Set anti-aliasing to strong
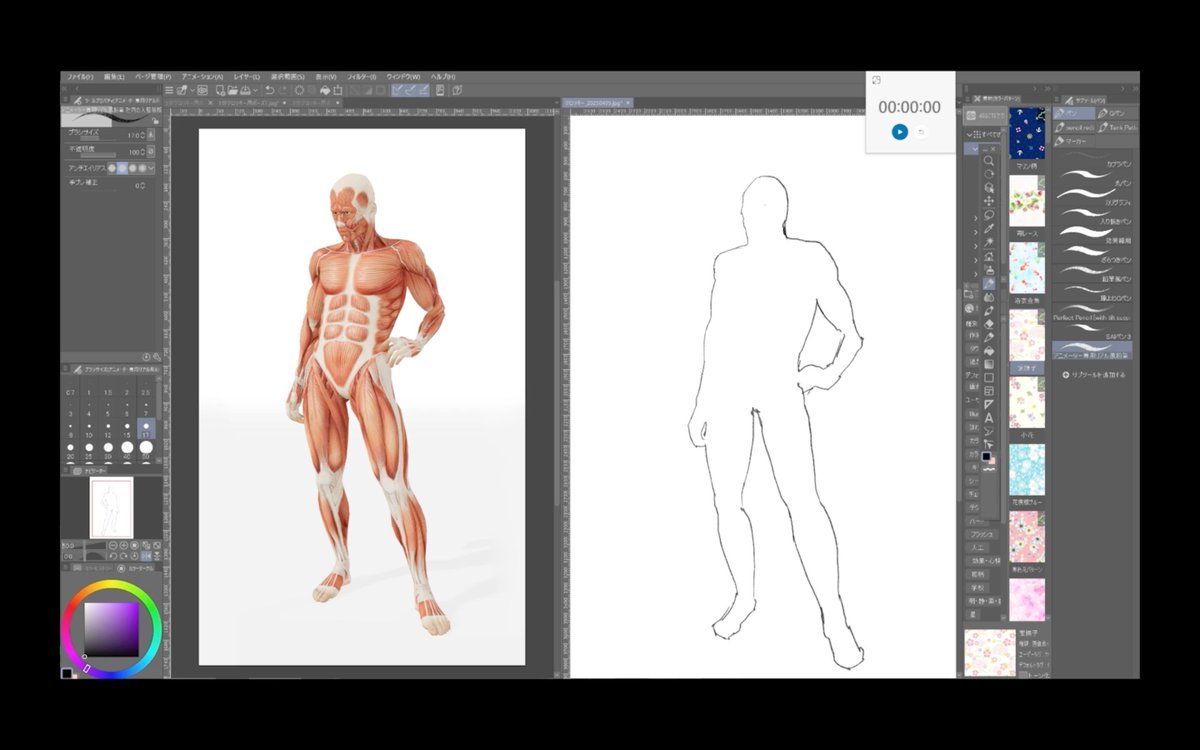 pos(142,168)
